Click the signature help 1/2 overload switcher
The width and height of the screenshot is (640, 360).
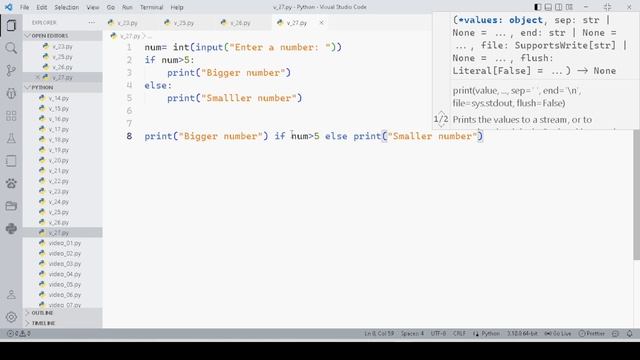tap(441, 120)
